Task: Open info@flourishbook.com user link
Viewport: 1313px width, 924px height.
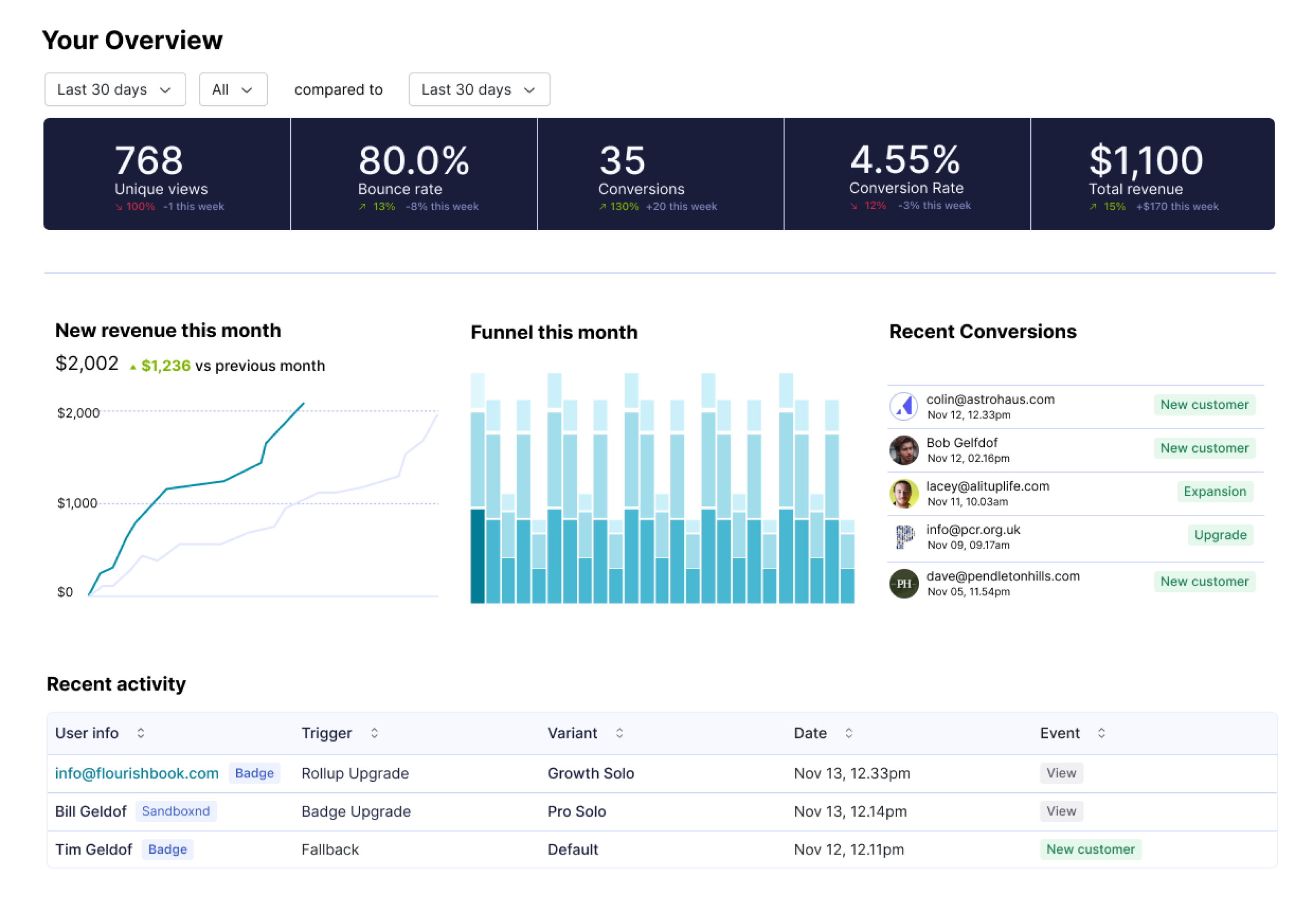Action: 137,773
